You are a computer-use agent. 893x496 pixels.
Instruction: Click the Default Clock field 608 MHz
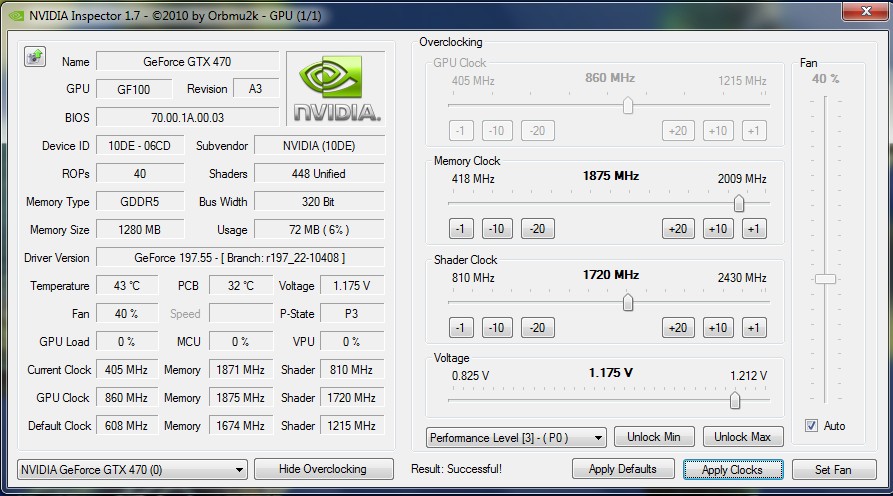(x=126, y=425)
